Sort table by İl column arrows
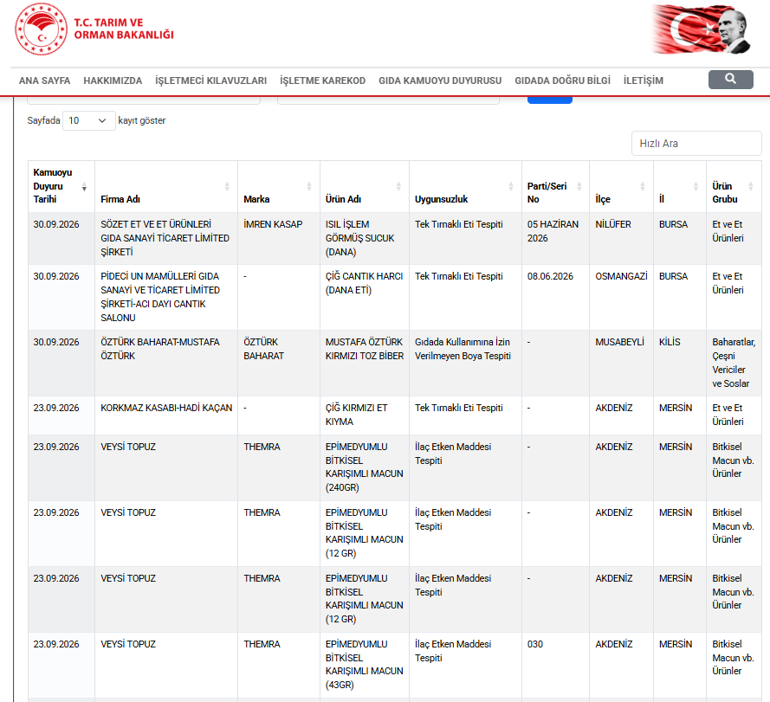Image resolution: width=770 pixels, height=702 pixels. click(x=695, y=187)
